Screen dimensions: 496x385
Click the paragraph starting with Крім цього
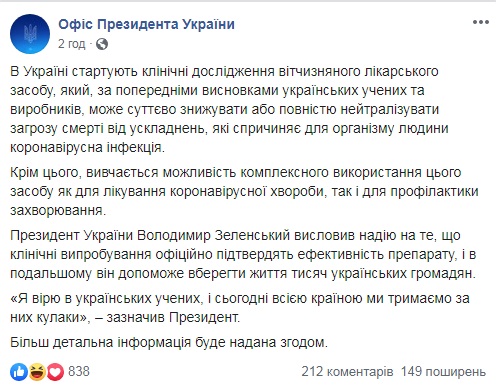(244, 192)
